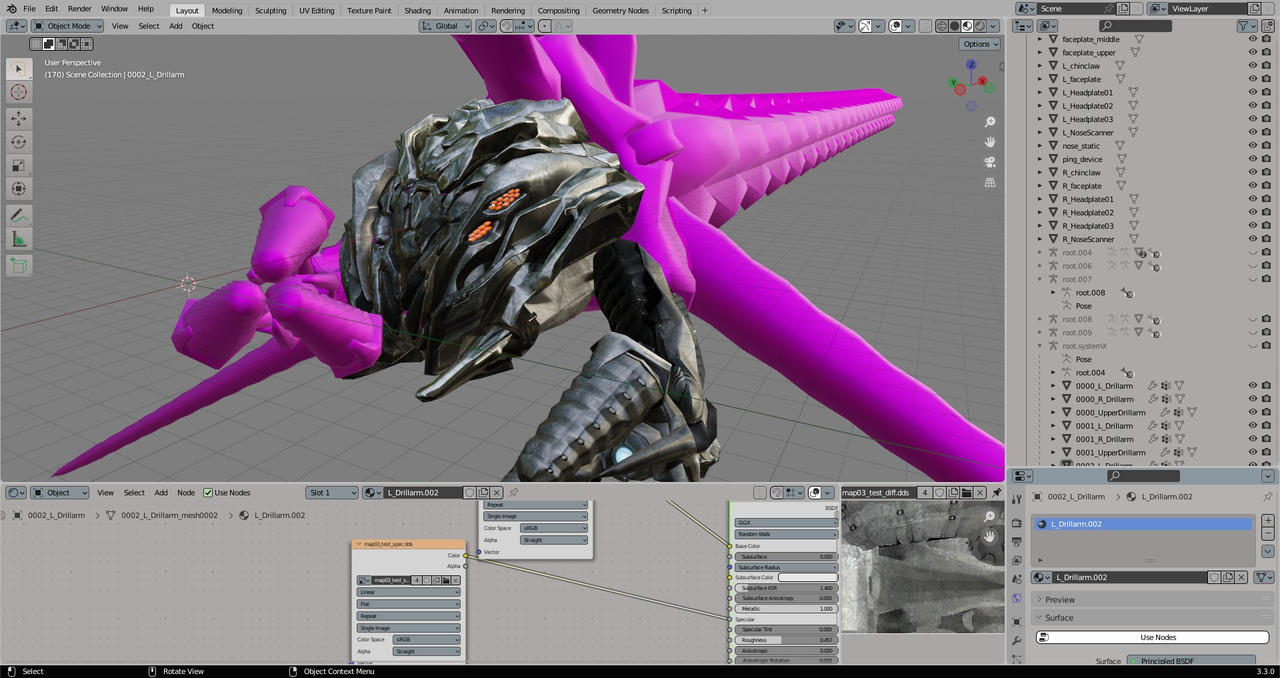Open the sRGB Color Space dropdown in spec node
1280x678 pixels.
click(x=427, y=639)
